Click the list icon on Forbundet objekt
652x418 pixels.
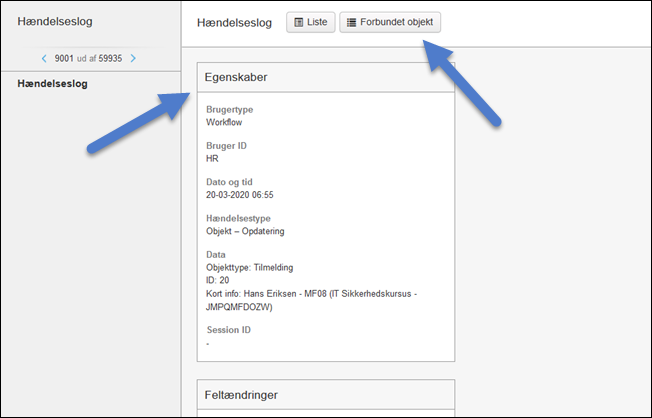click(x=351, y=22)
